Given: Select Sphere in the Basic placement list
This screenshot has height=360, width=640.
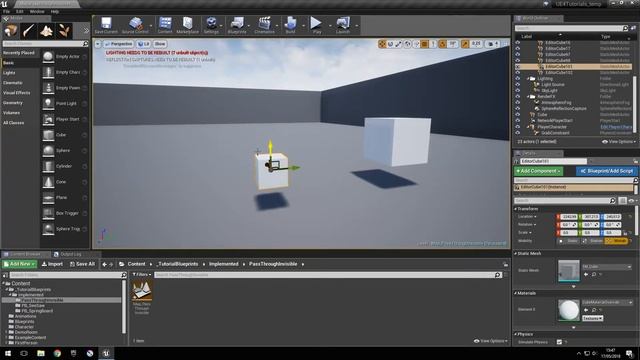Looking at the screenshot, I should point(64,151).
